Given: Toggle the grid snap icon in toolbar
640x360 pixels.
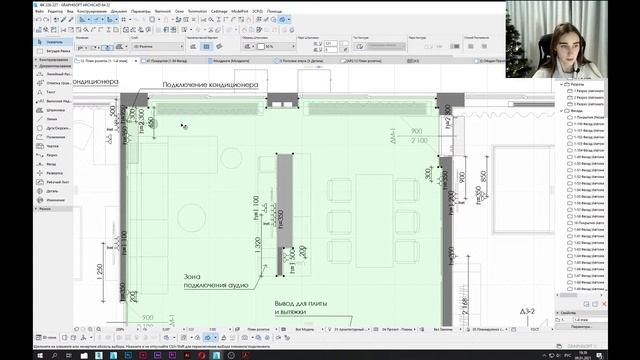Looking at the screenshot, I should pyautogui.click(x=124, y=19).
